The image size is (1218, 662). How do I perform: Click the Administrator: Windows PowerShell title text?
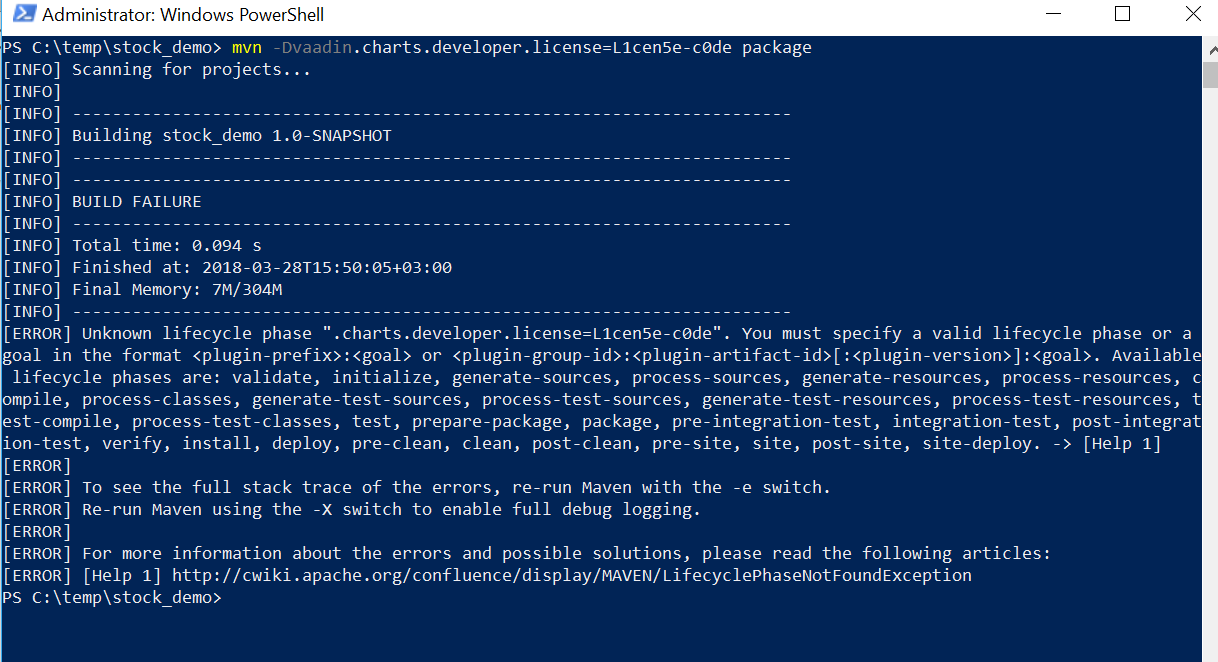183,15
